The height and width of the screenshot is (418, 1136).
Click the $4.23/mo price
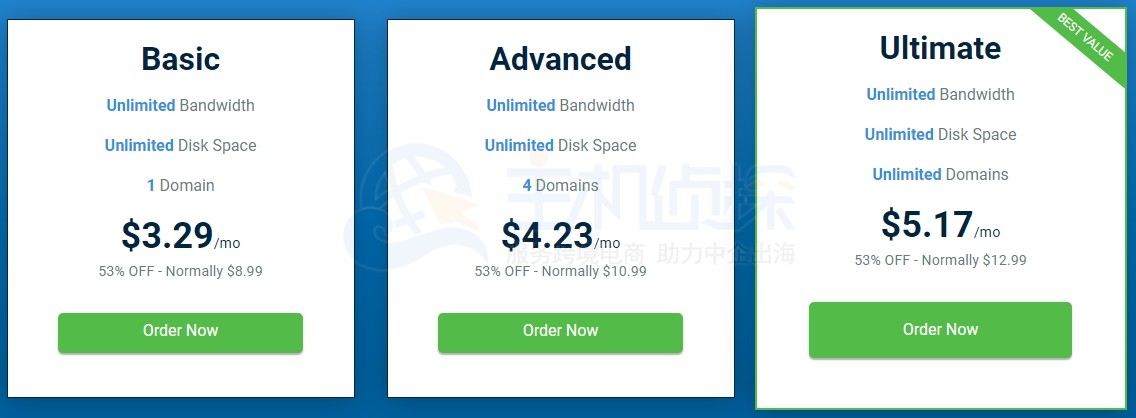point(560,235)
